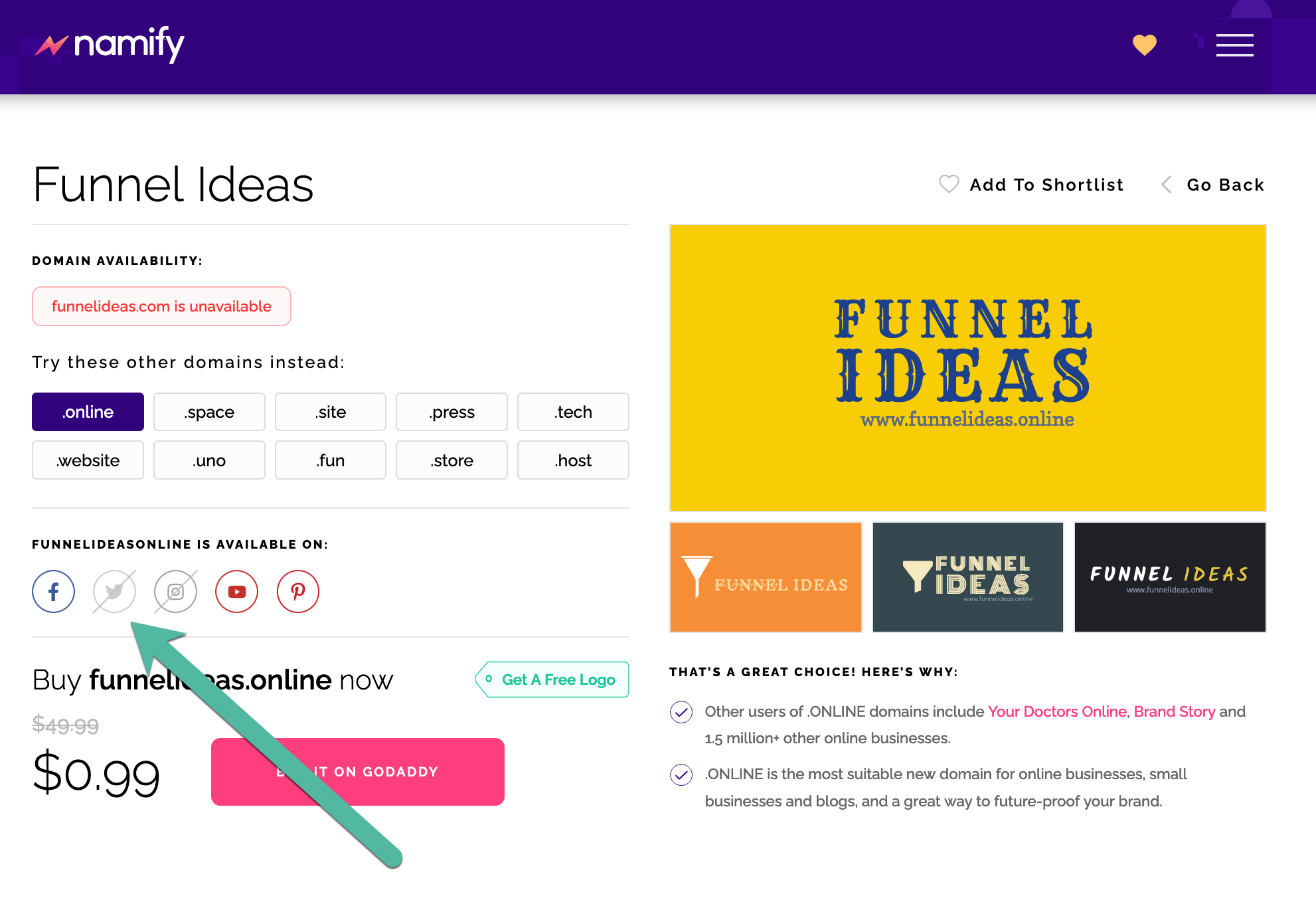Viewport: 1316px width, 910px height.
Task: Toggle Add To Shortlist heart
Action: click(949, 184)
